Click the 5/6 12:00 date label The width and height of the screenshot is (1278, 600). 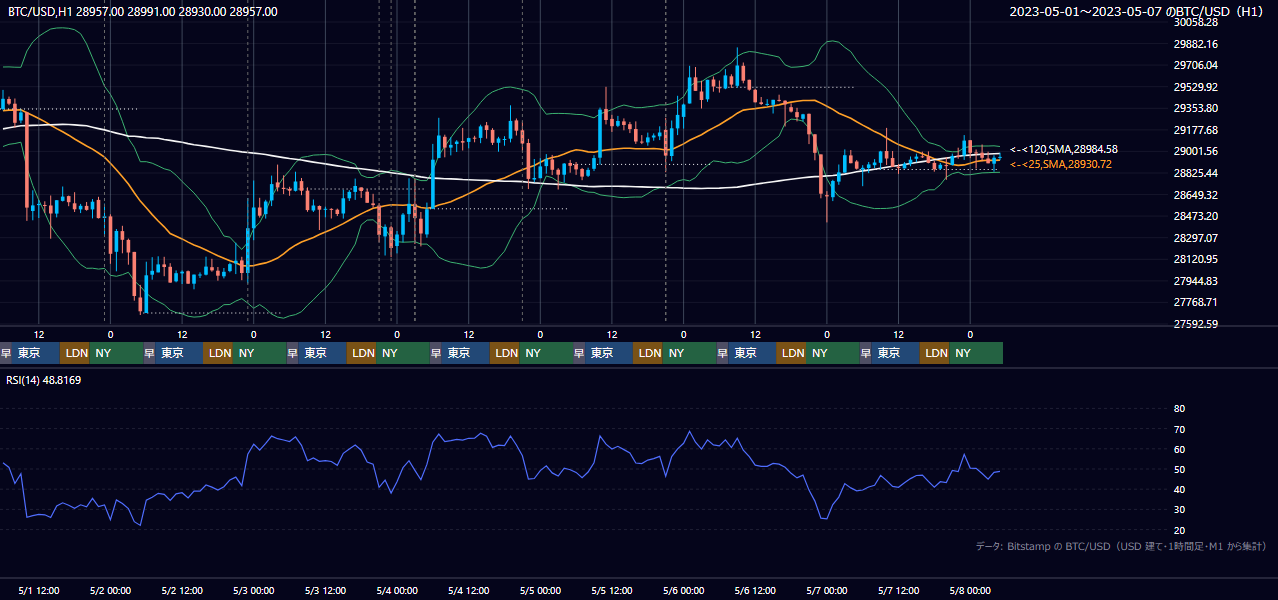coord(756,591)
